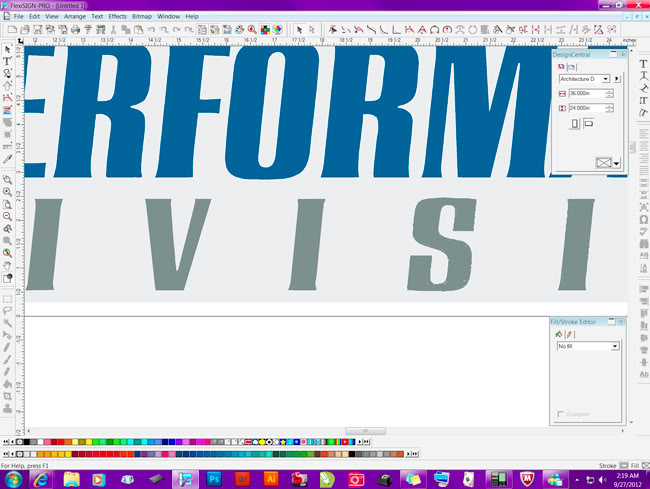The width and height of the screenshot is (650, 489).
Task: Select the Pan hand tool
Action: coord(7,265)
